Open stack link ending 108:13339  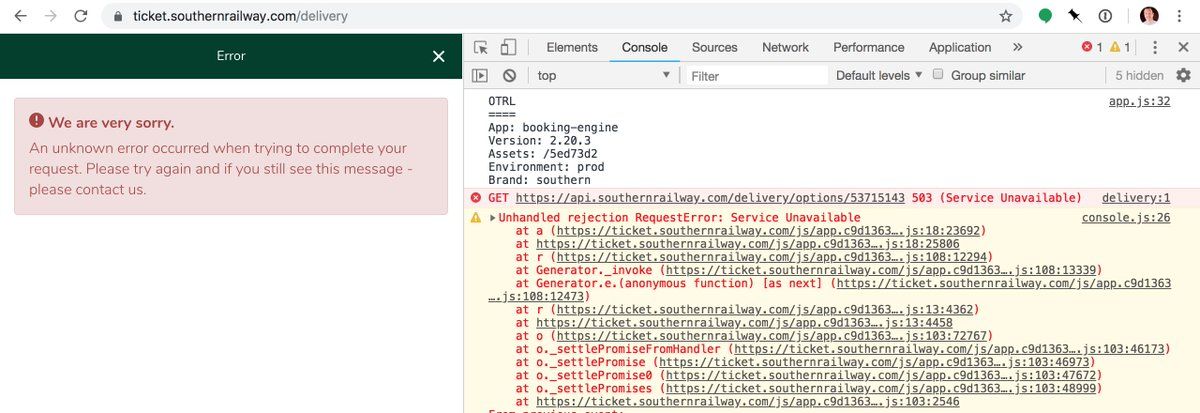[881, 269]
